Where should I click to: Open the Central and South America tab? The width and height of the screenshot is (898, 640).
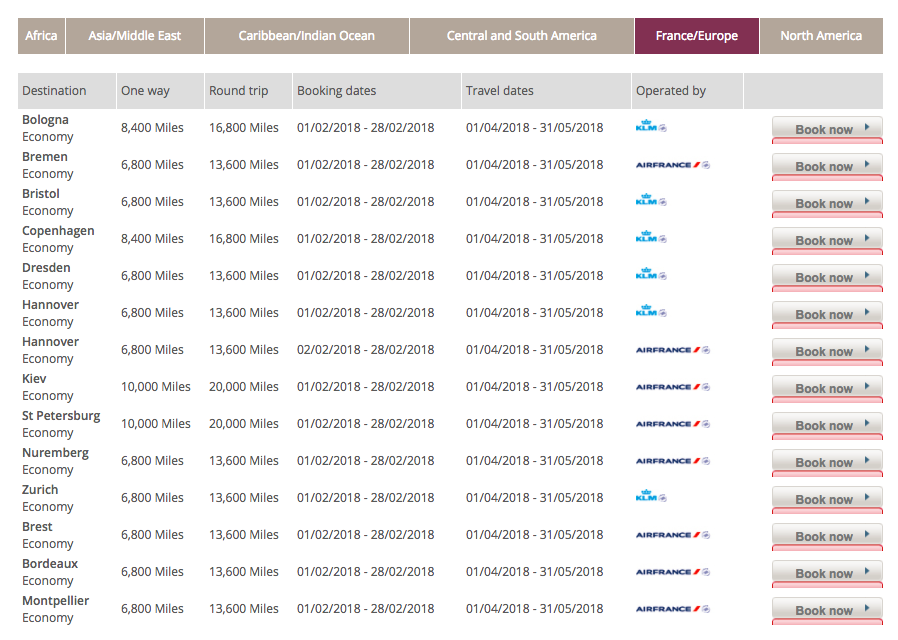tap(521, 36)
